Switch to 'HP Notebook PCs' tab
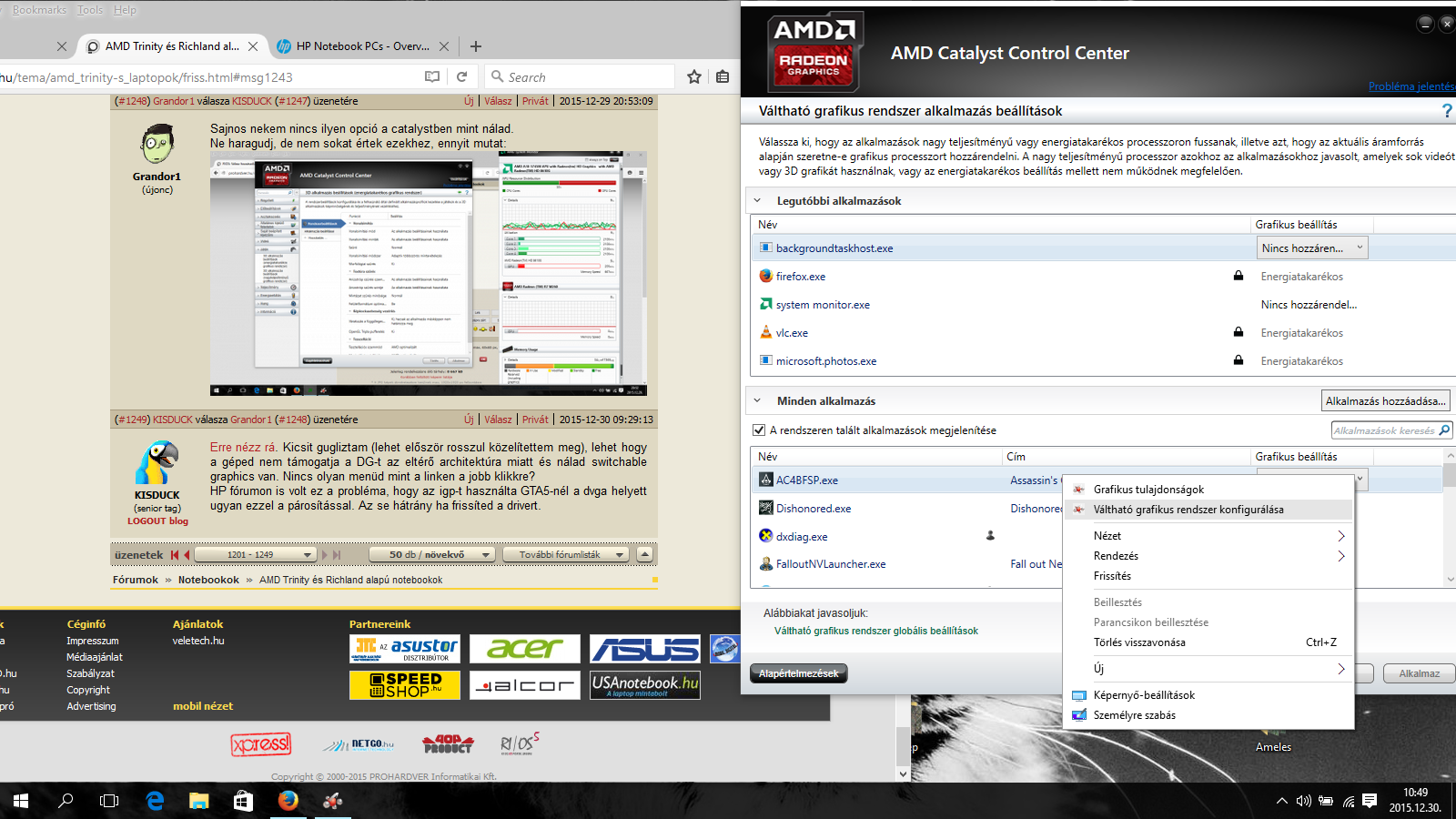This screenshot has height=819, width=1456. click(361, 46)
